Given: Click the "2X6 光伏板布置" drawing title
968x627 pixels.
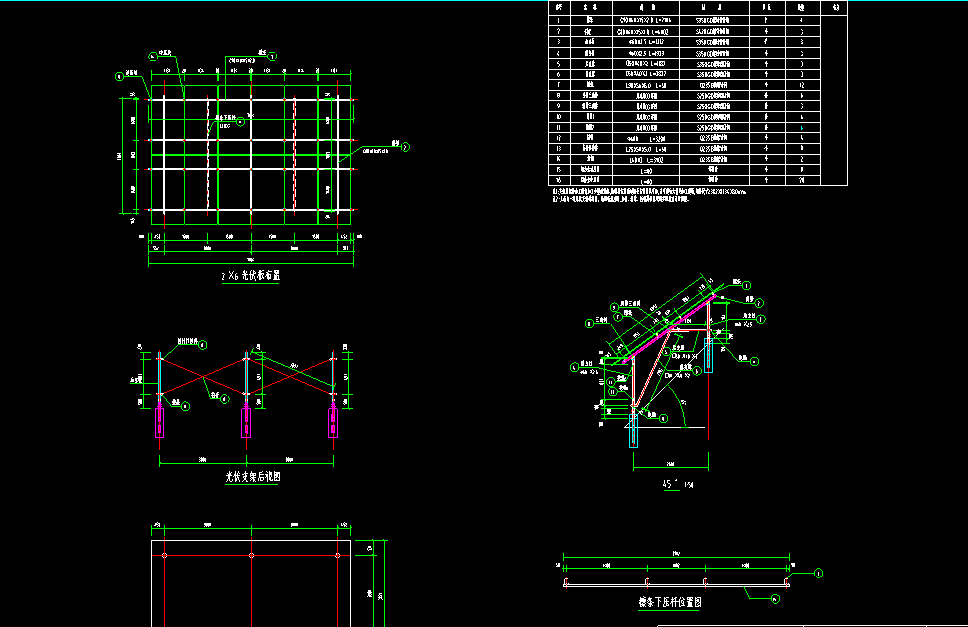Looking at the screenshot, I should [x=249, y=276].
